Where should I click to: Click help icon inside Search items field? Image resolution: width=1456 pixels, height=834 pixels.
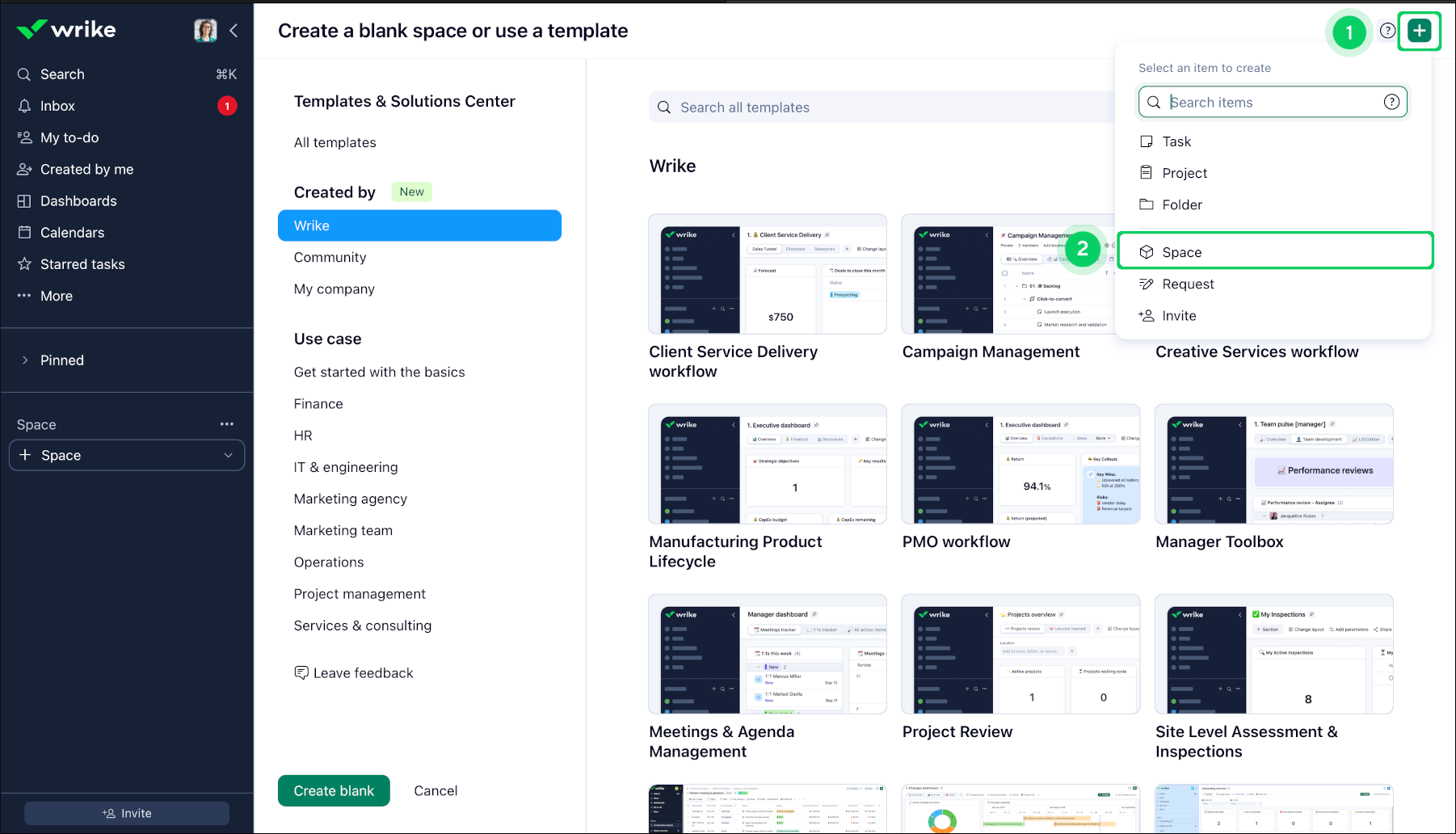click(x=1391, y=102)
